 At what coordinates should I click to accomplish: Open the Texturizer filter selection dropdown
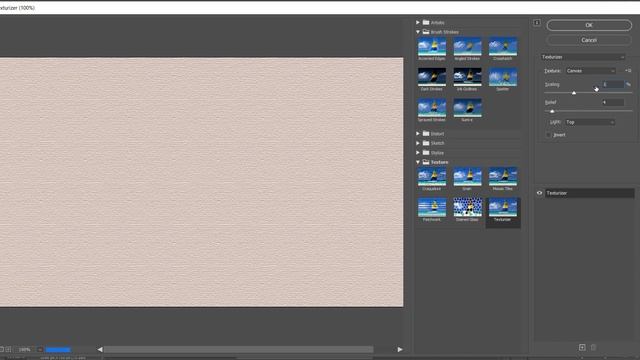[x=583, y=57]
